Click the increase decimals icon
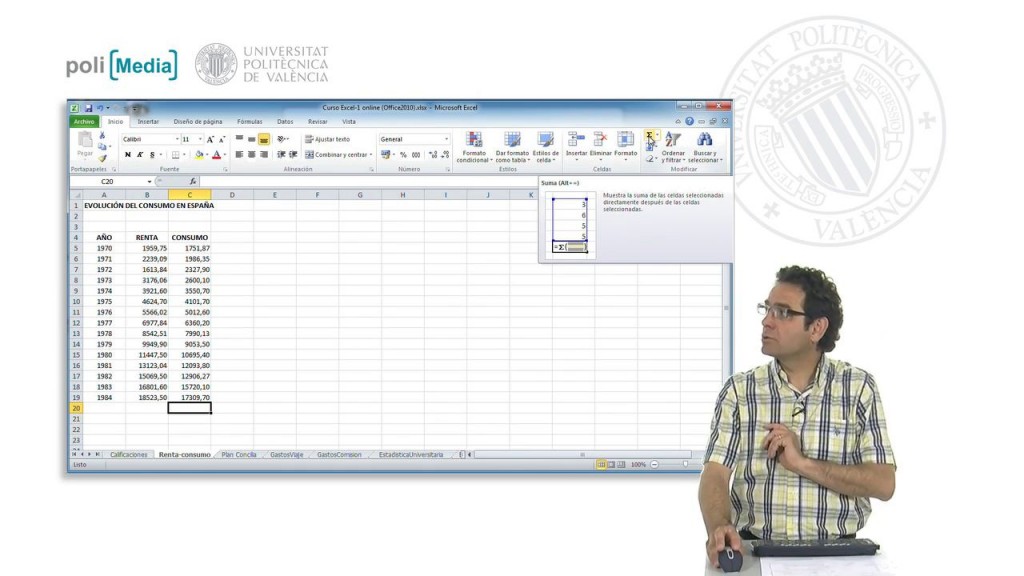This screenshot has width=1024, height=576. point(432,155)
